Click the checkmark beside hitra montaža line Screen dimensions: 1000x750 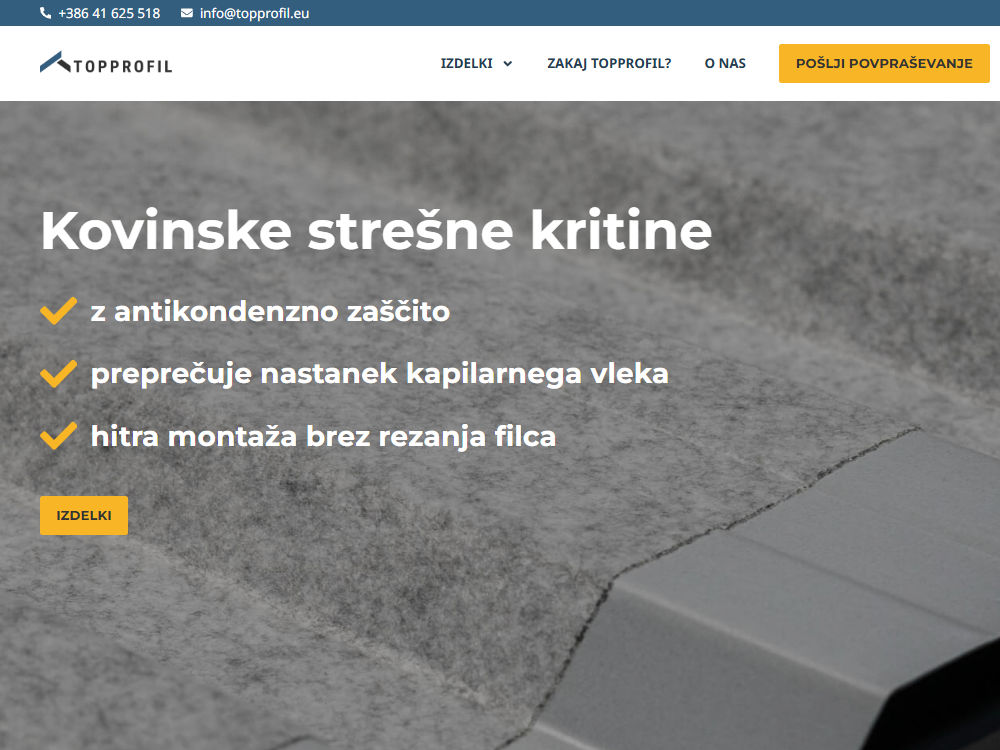click(58, 436)
